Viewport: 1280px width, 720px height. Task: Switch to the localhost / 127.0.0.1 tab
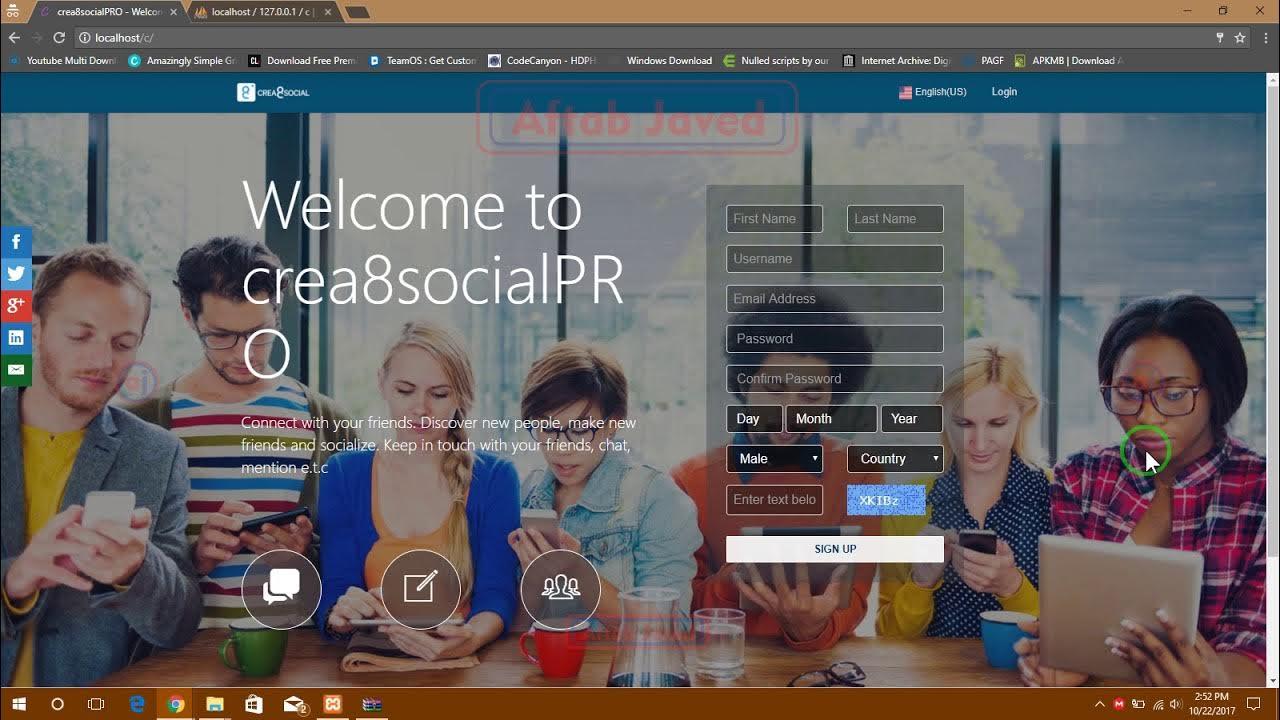[256, 13]
